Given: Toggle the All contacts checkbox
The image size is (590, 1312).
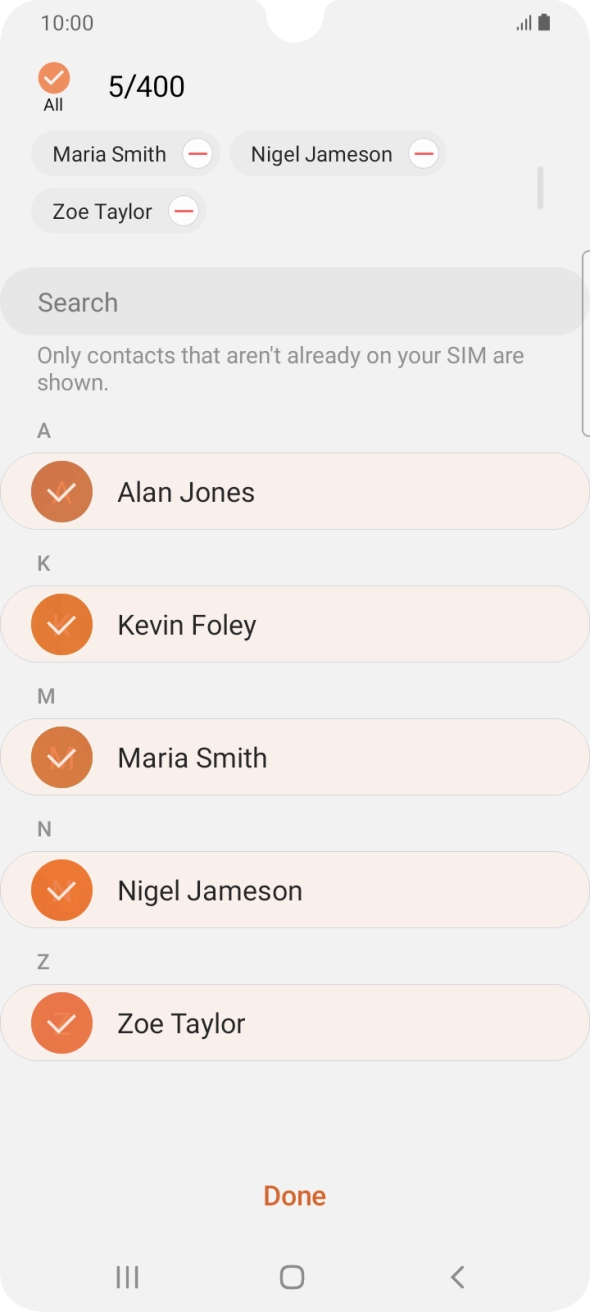Looking at the screenshot, I should 54,78.
